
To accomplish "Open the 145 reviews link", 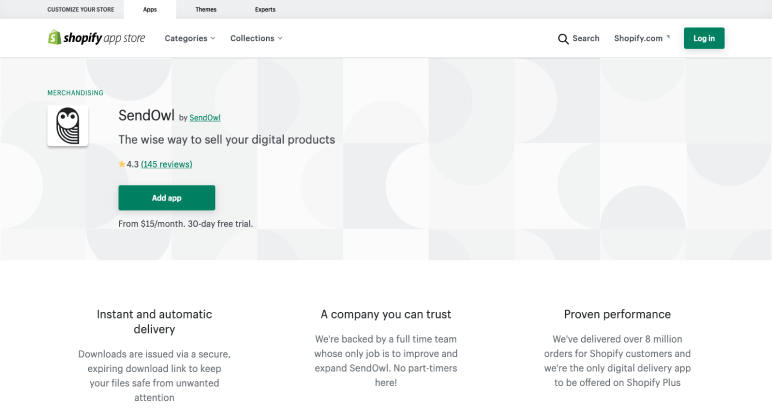I will (166, 164).
